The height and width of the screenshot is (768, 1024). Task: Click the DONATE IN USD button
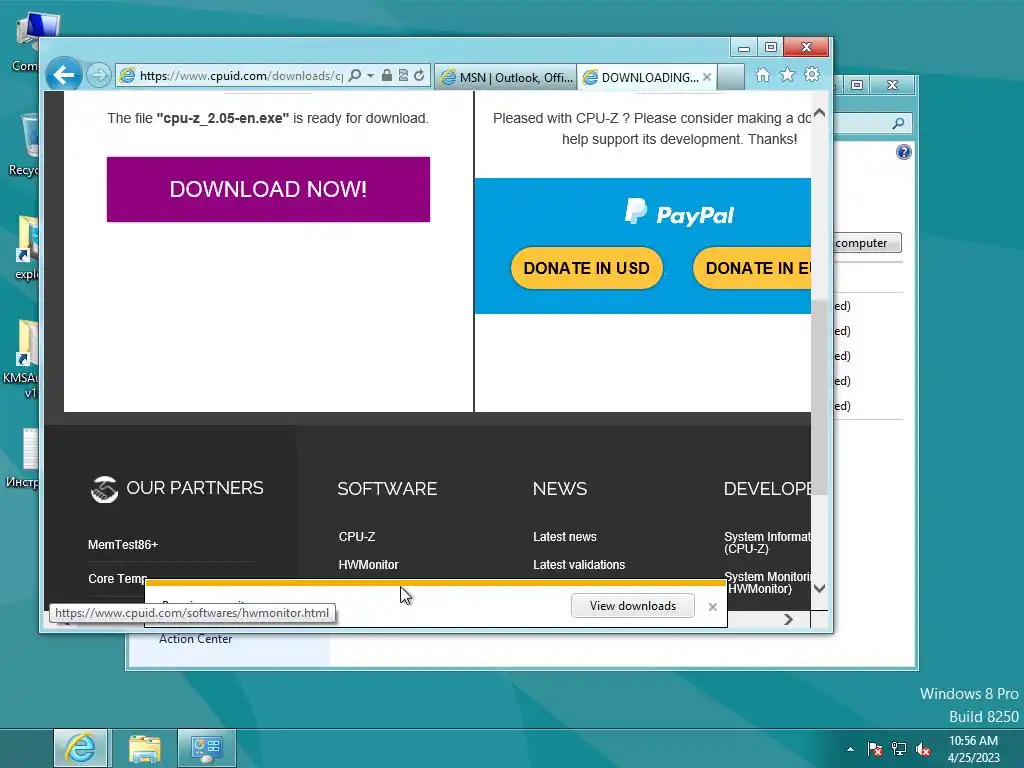click(x=586, y=268)
